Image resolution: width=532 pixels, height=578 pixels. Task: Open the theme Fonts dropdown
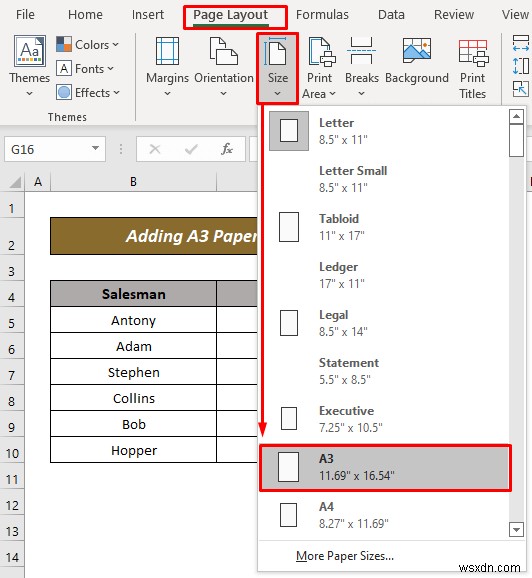point(85,69)
